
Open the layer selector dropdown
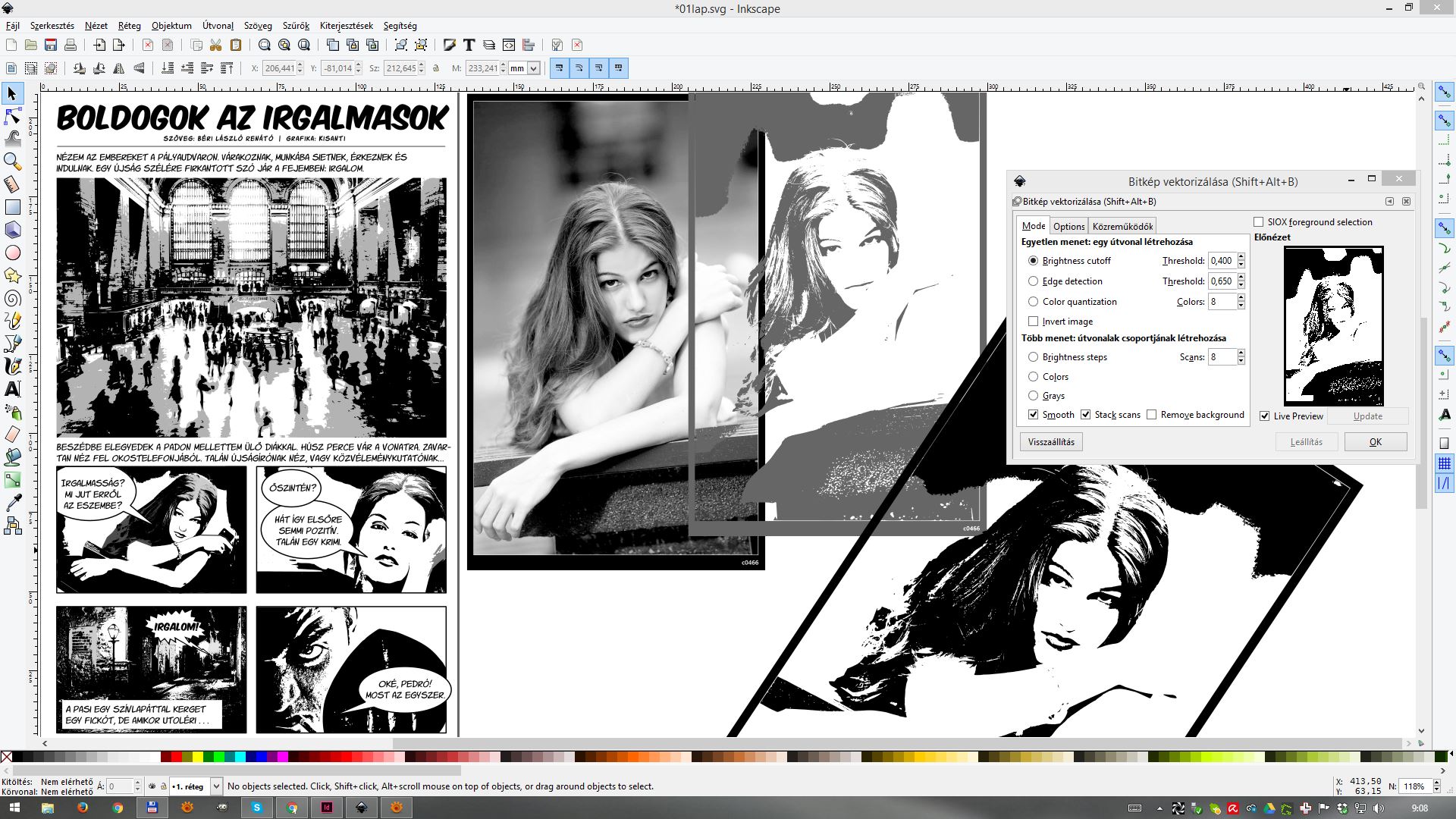[x=195, y=786]
